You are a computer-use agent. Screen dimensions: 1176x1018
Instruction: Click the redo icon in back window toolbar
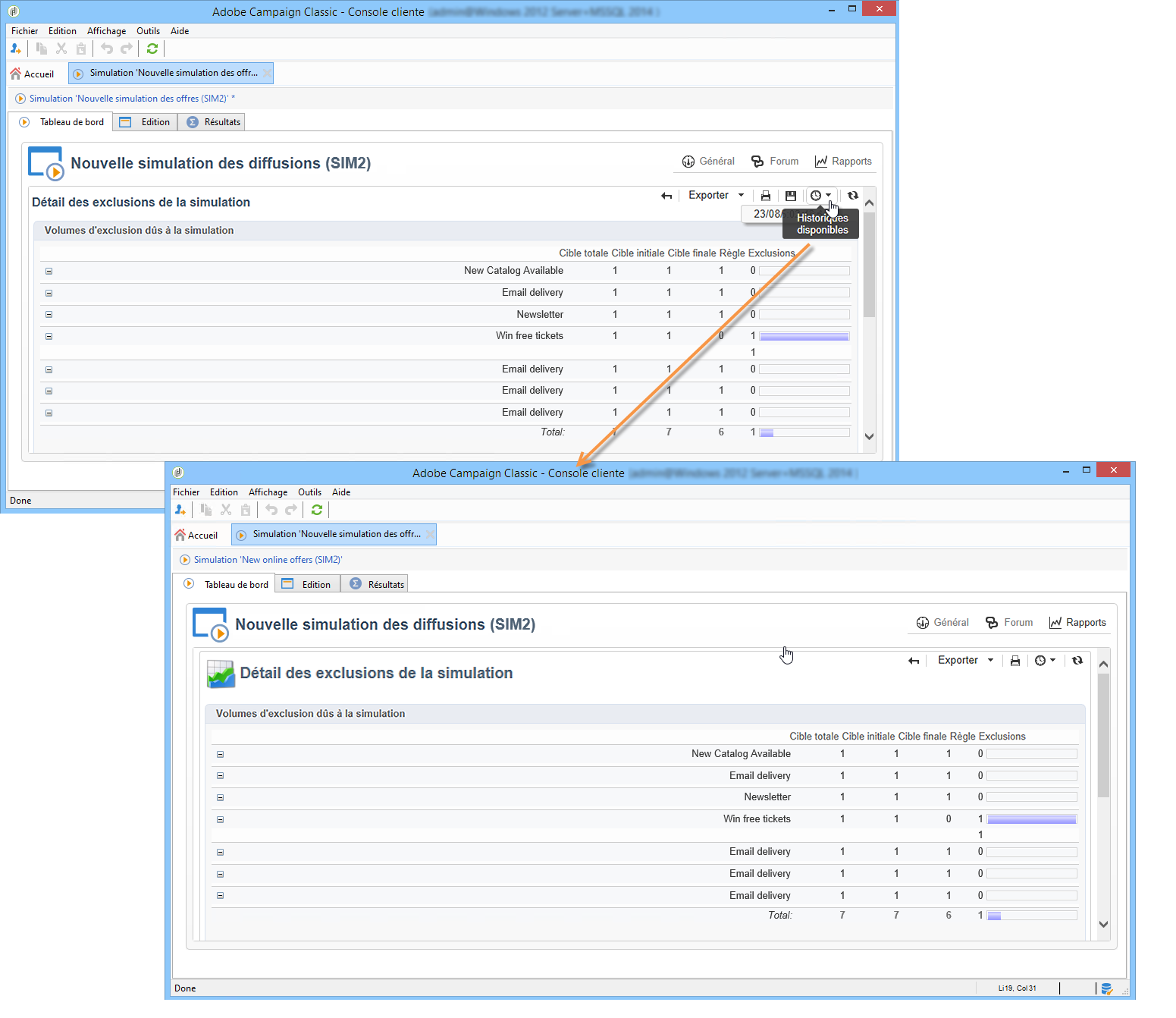(127, 49)
